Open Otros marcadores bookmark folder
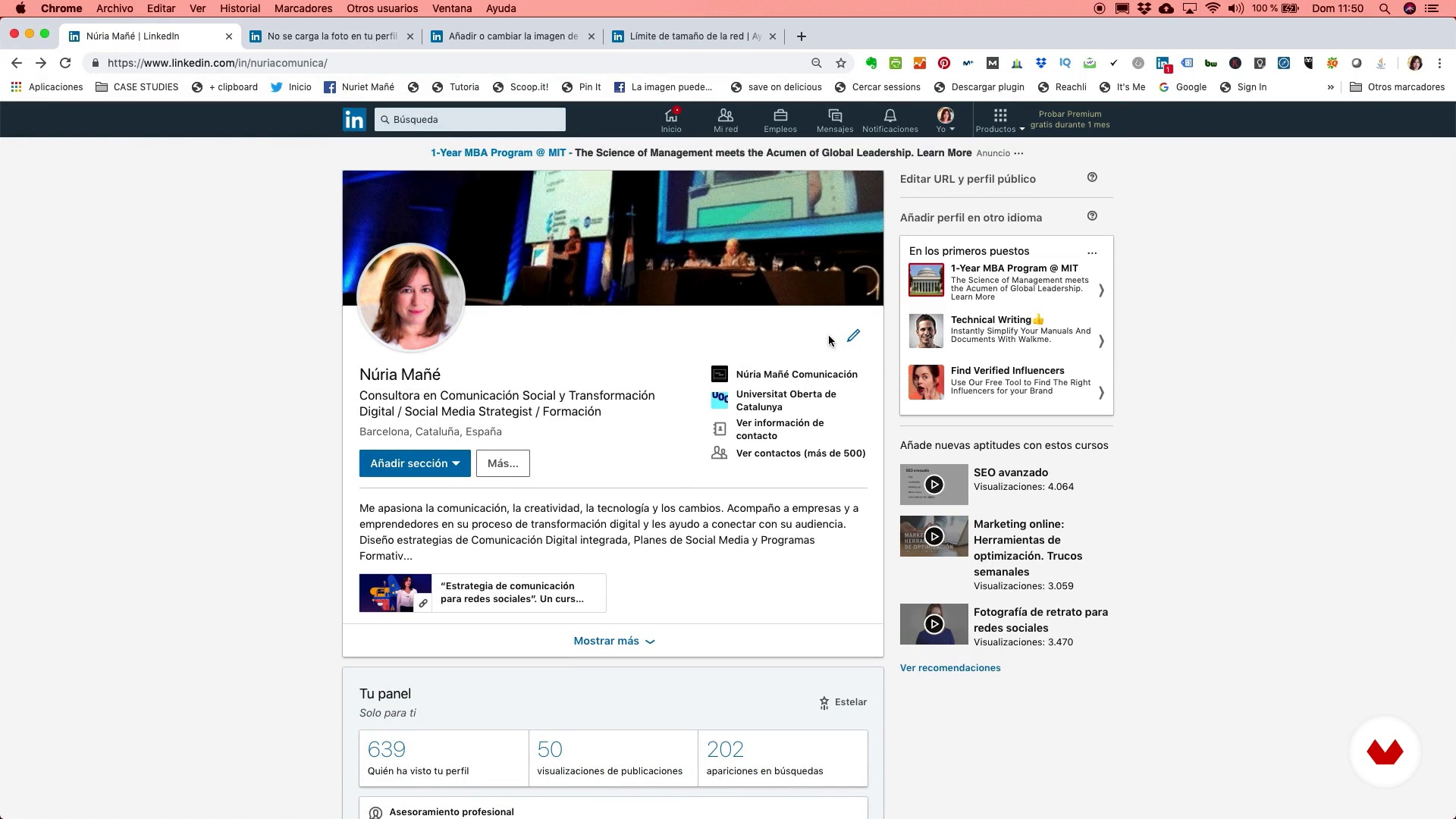This screenshot has width=1456, height=819. click(x=1398, y=87)
